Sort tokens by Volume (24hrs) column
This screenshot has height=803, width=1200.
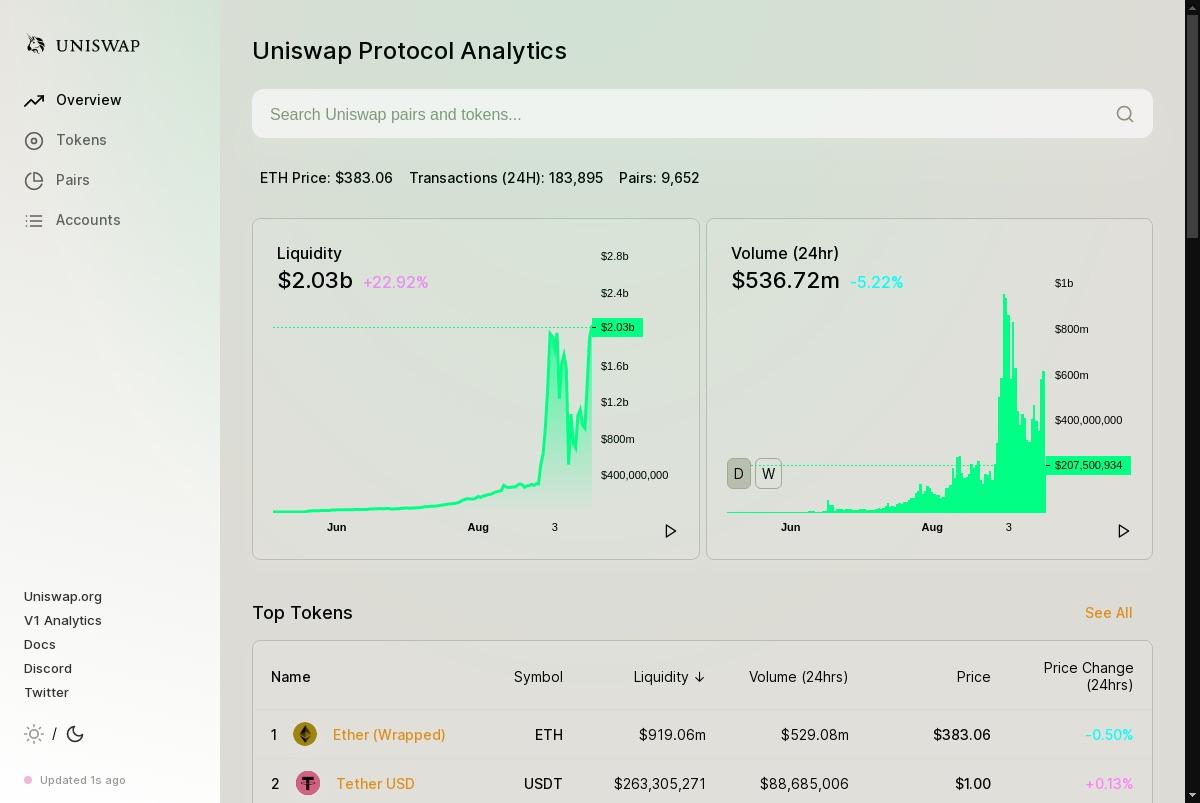coord(798,677)
